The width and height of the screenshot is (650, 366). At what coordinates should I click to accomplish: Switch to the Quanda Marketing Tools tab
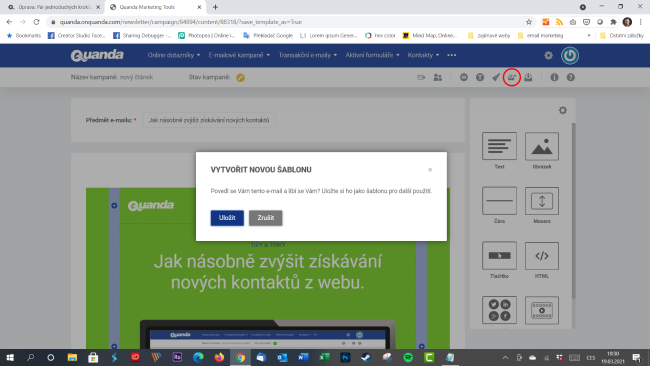click(x=155, y=7)
